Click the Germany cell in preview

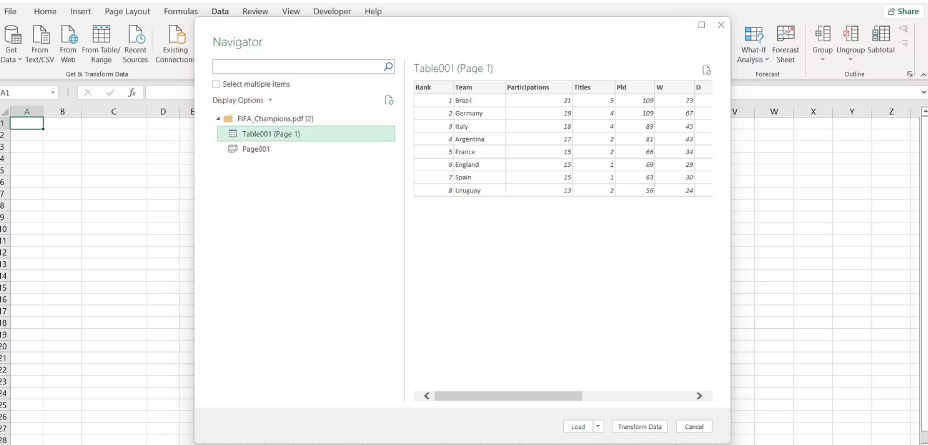(479, 113)
